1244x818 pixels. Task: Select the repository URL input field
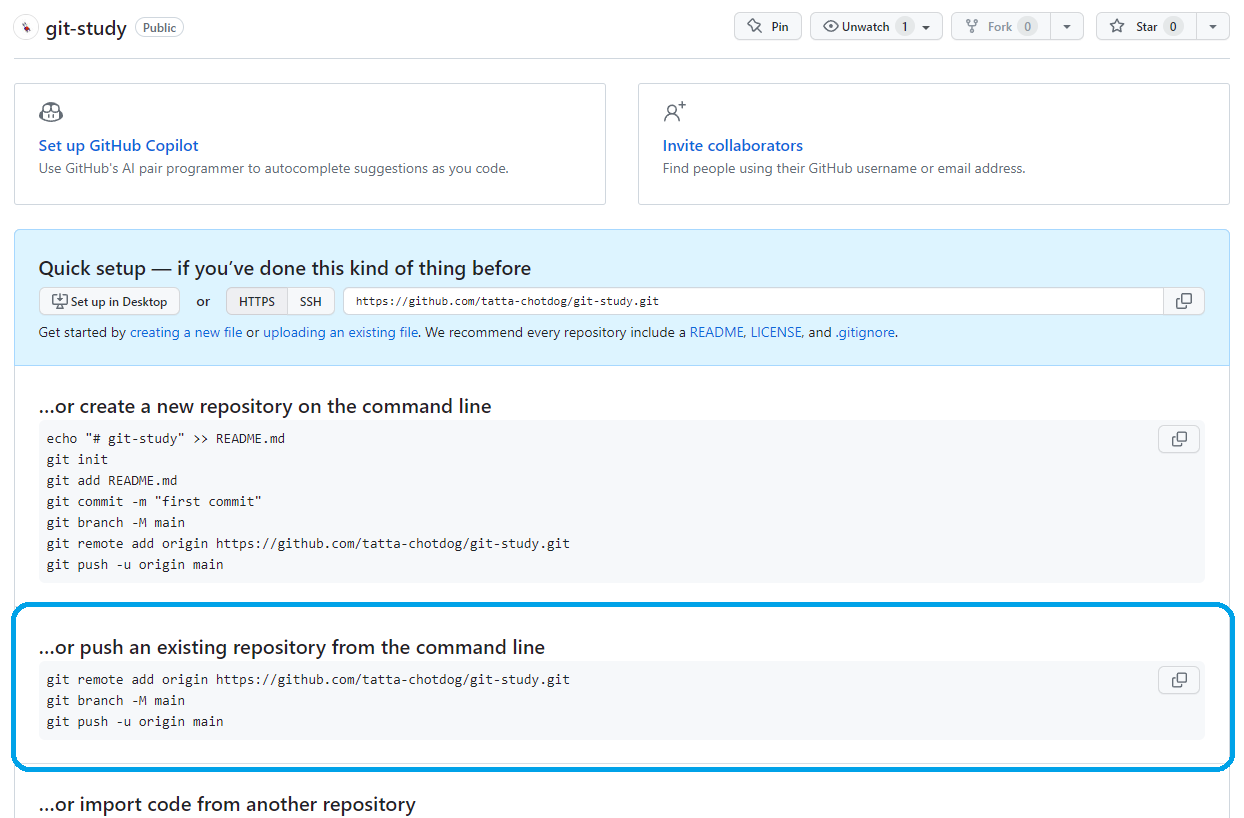tap(750, 301)
